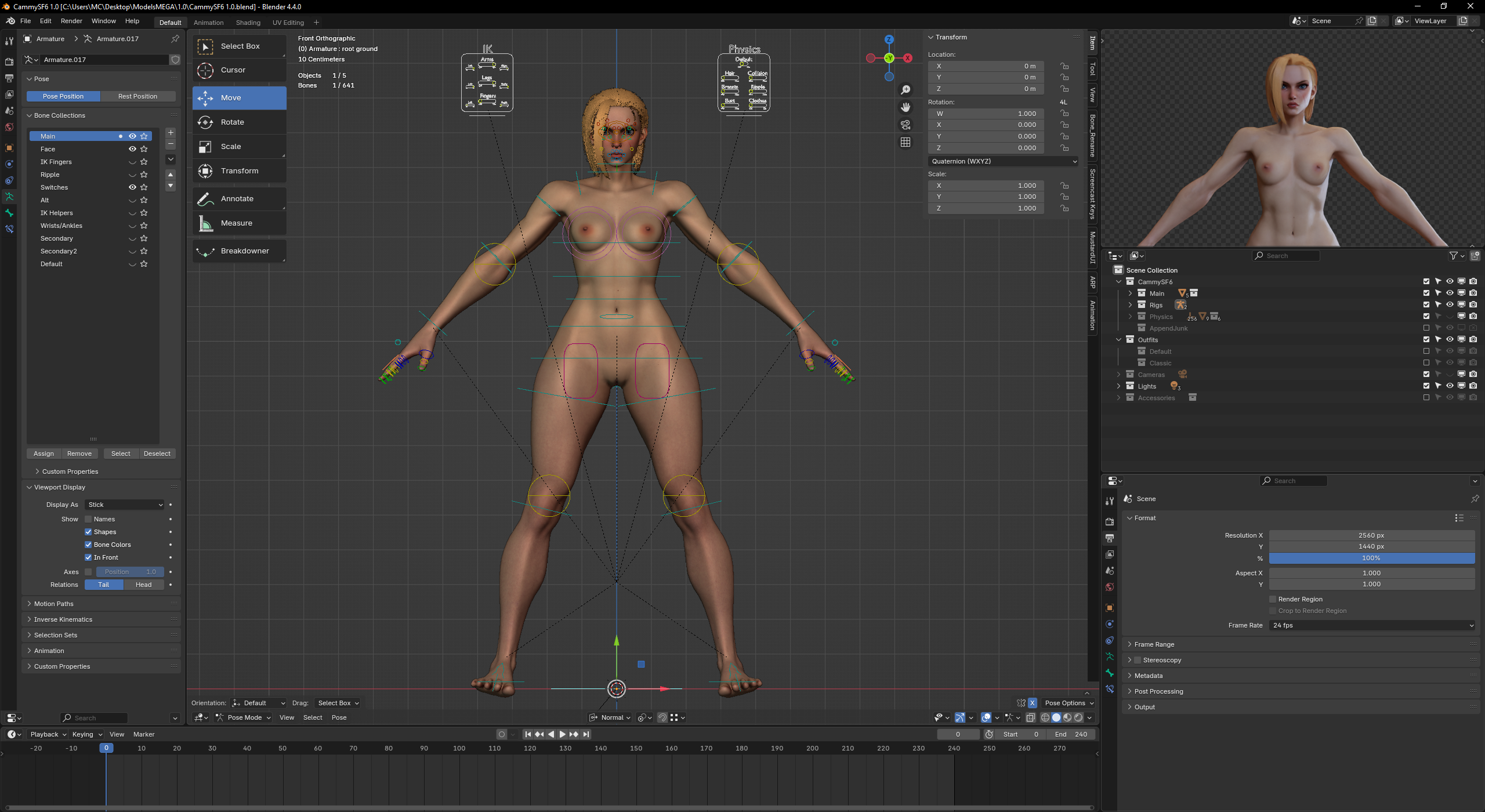Move bone collection up with arrow

click(171, 175)
